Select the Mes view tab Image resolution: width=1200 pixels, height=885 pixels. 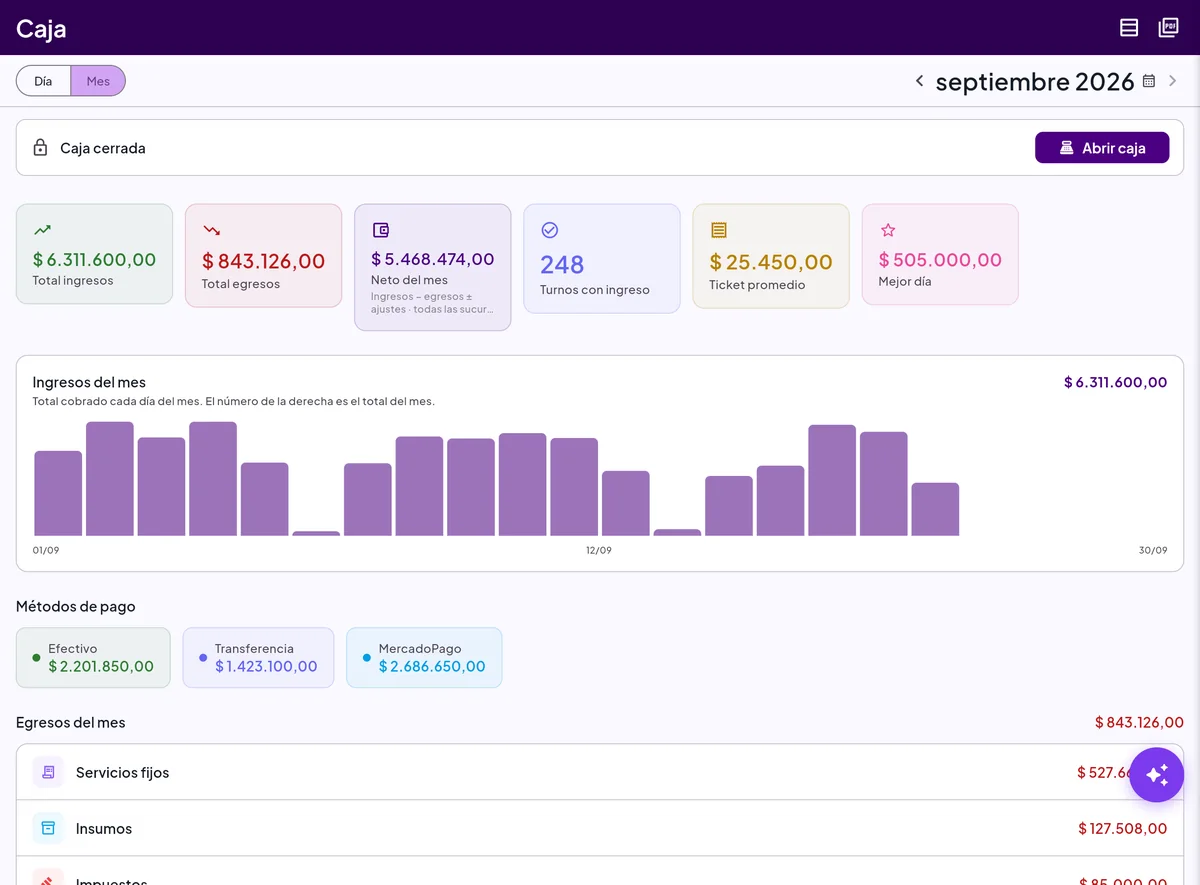click(98, 81)
